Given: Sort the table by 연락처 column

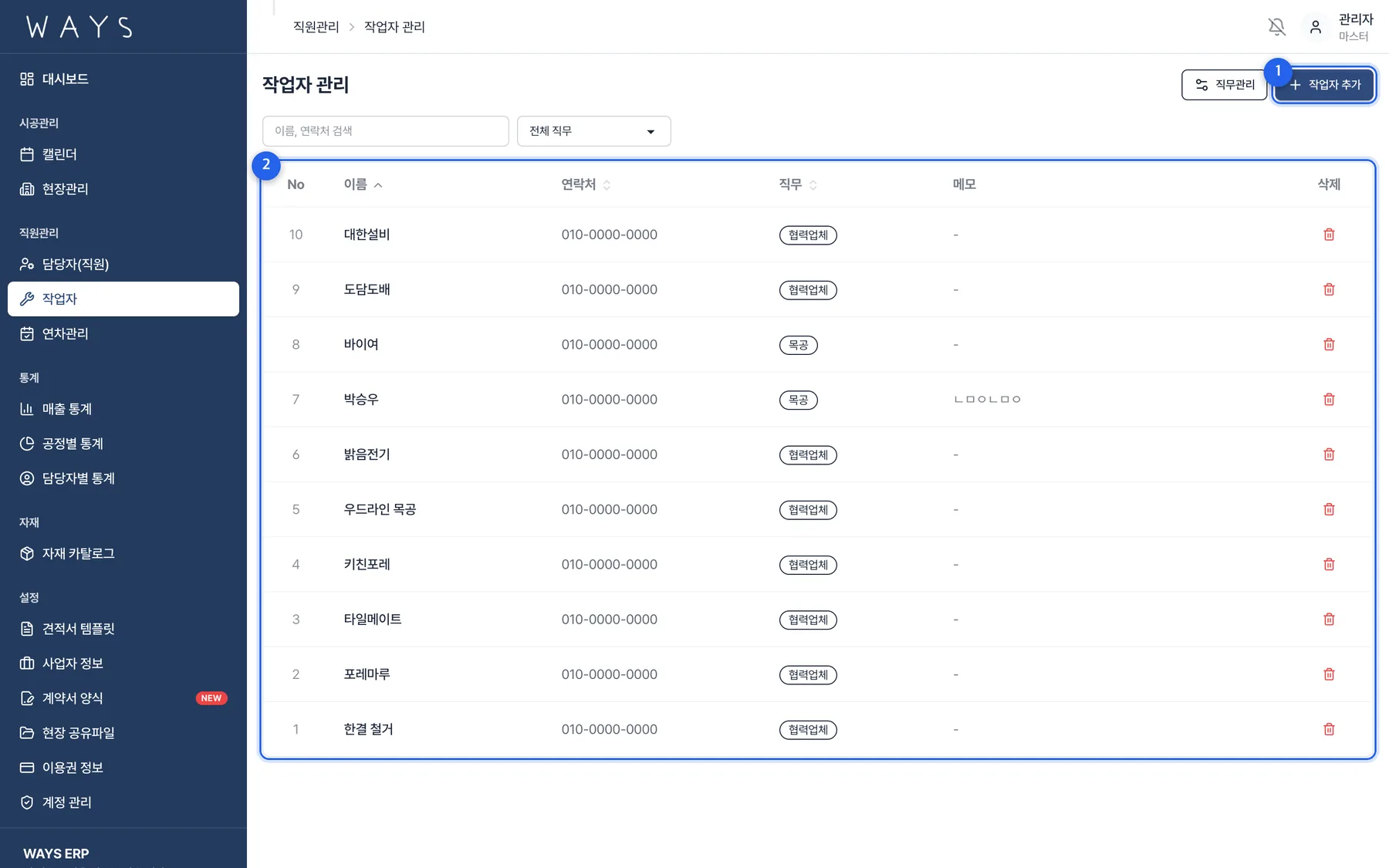Looking at the screenshot, I should point(586,184).
